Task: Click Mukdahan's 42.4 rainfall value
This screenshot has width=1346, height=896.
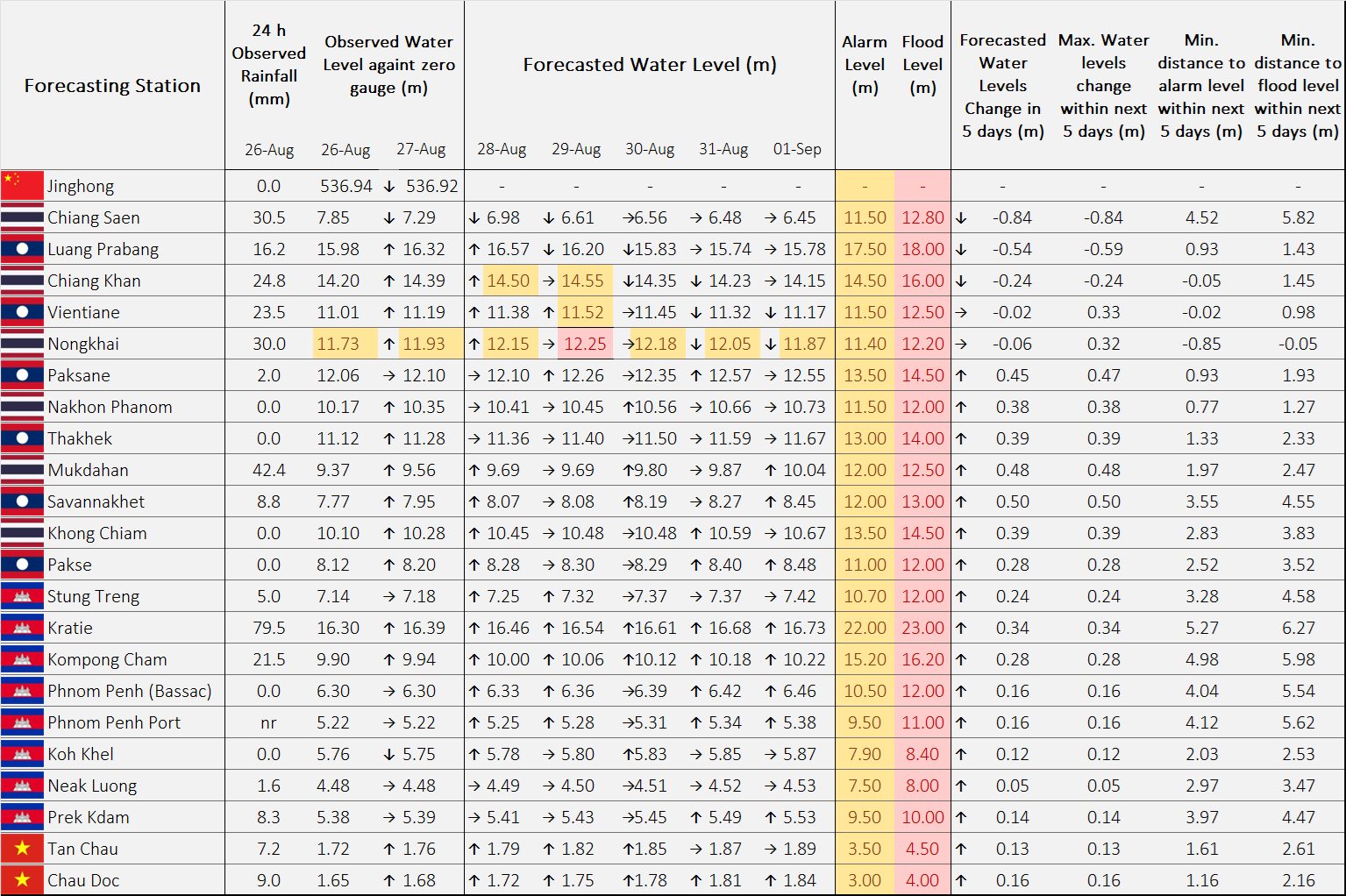Action: pyautogui.click(x=269, y=470)
